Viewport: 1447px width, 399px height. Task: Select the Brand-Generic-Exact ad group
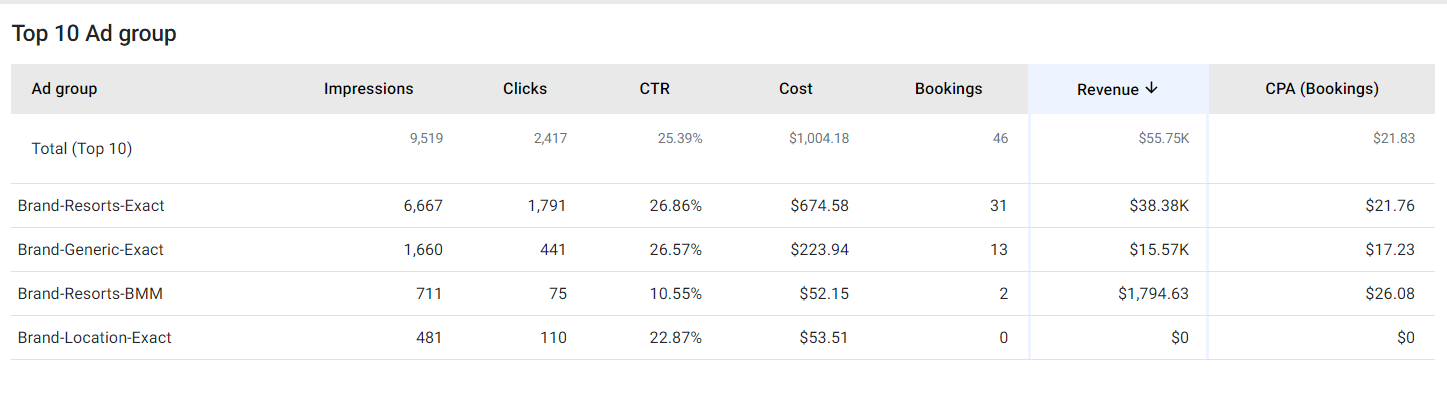tap(90, 250)
